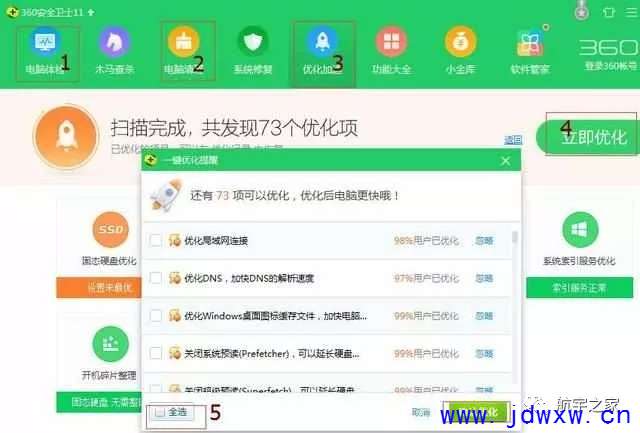Open the 电脑清理 cleanup section
The width and height of the screenshot is (640, 433).
coord(184,52)
